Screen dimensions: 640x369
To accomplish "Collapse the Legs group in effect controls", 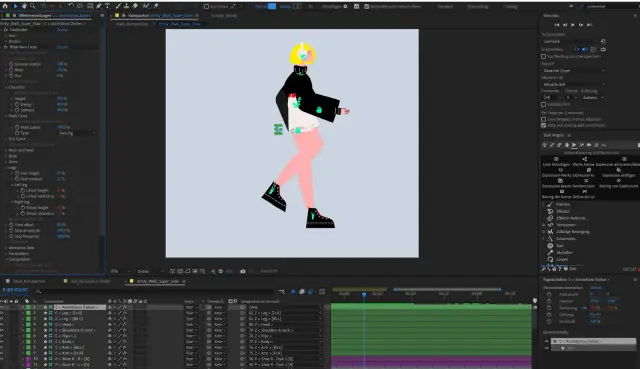I will point(7,167).
